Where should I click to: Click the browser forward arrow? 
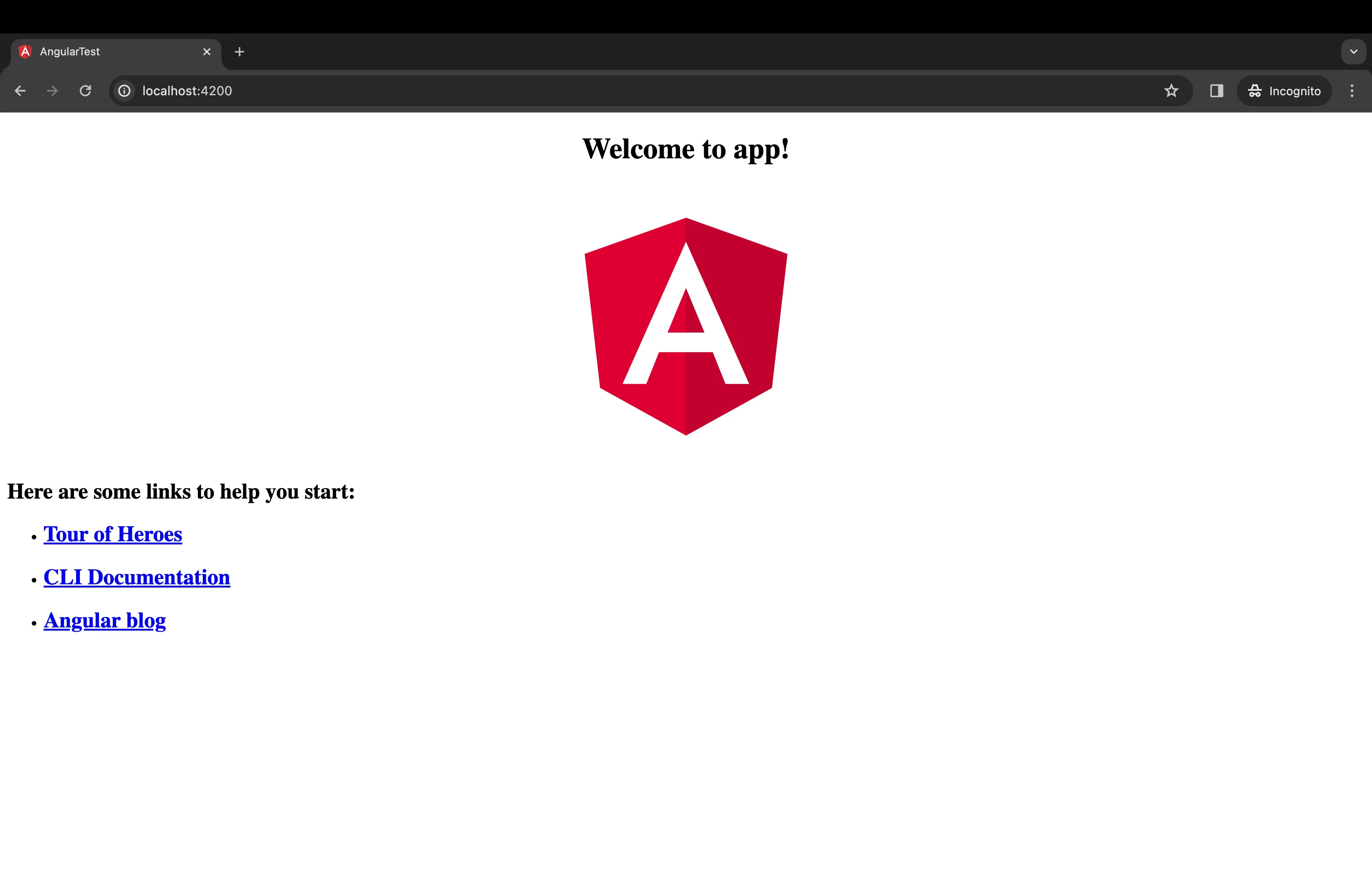pyautogui.click(x=53, y=91)
